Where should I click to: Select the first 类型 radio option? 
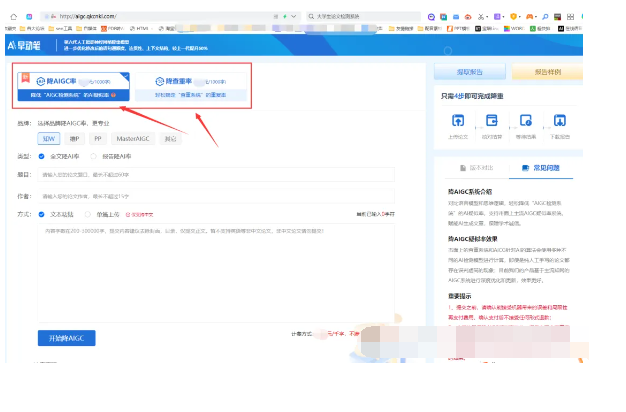[42, 156]
